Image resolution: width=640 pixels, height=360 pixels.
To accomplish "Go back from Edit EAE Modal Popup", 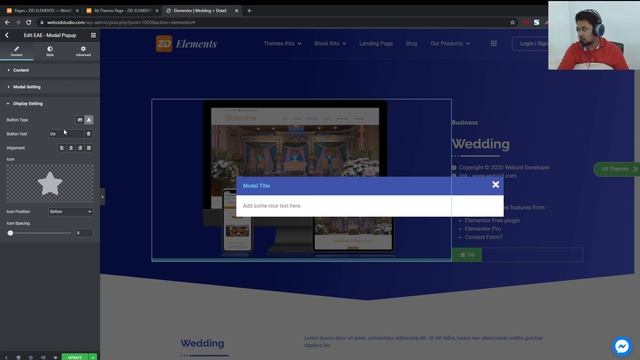I will point(7,36).
